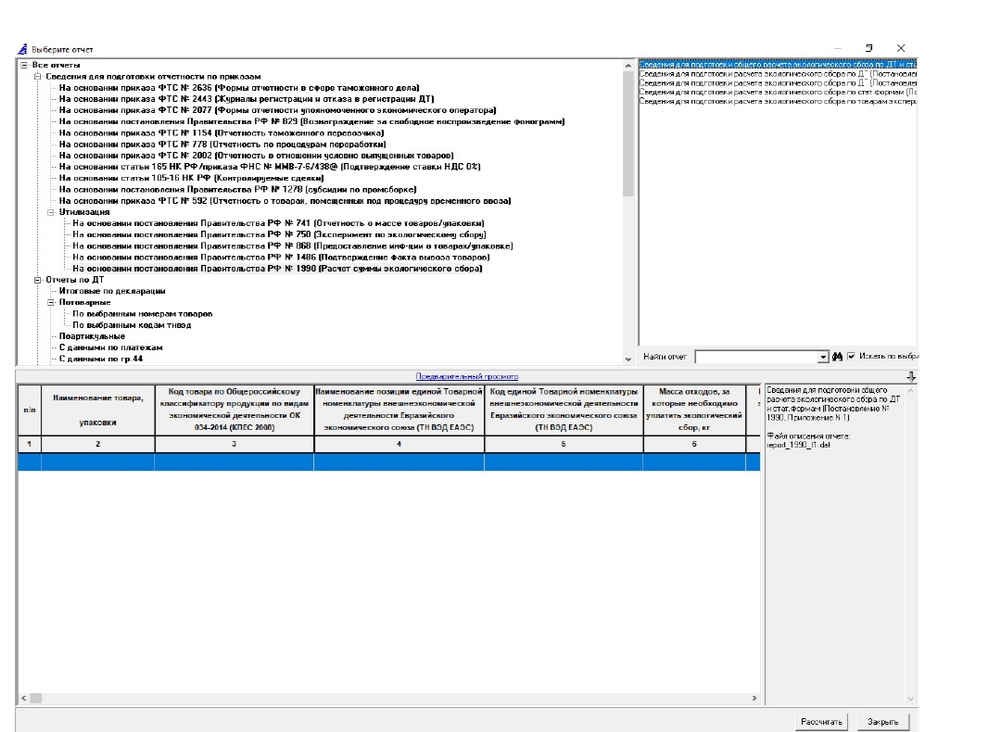1000x732 pixels.
Task: Select 'По выбранным кодам тнвэд' item
Action: [131, 325]
